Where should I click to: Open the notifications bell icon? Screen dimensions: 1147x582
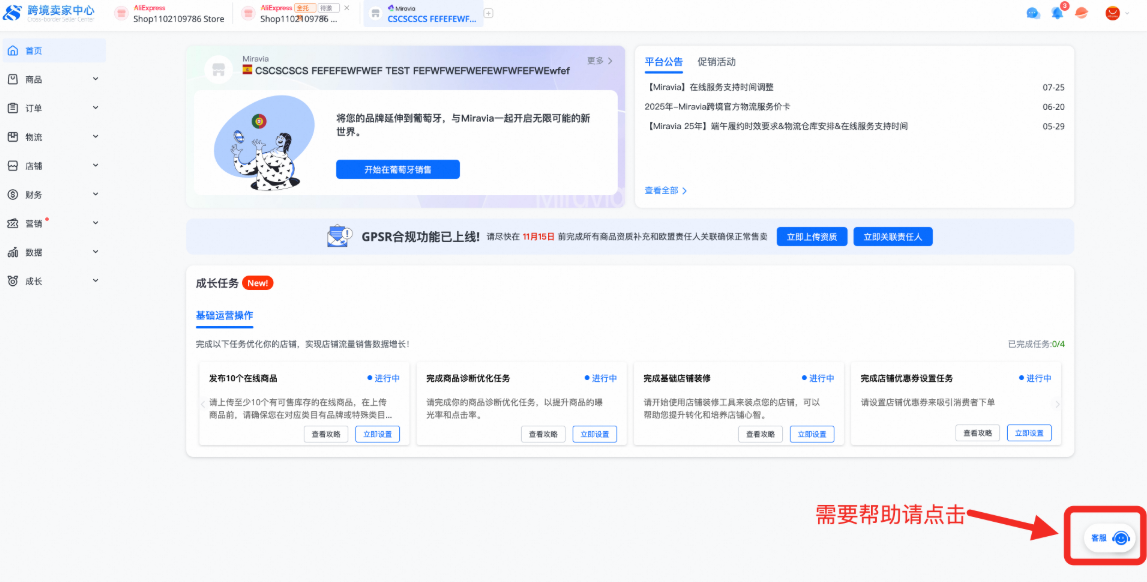(x=1057, y=13)
